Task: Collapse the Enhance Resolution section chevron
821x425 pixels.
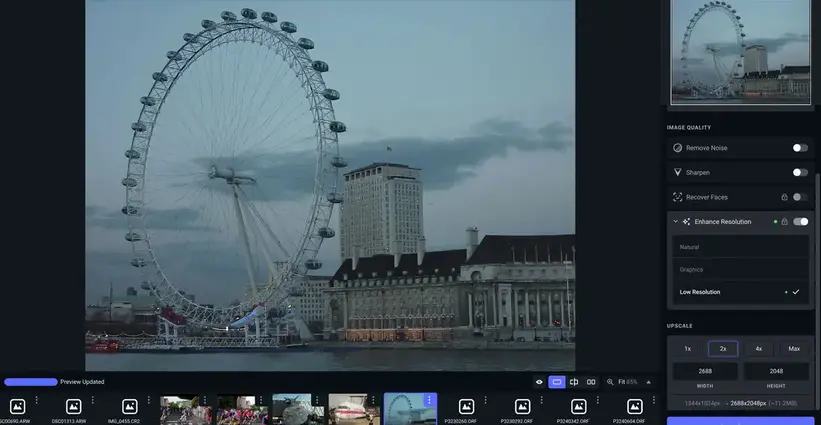Action: coord(675,222)
